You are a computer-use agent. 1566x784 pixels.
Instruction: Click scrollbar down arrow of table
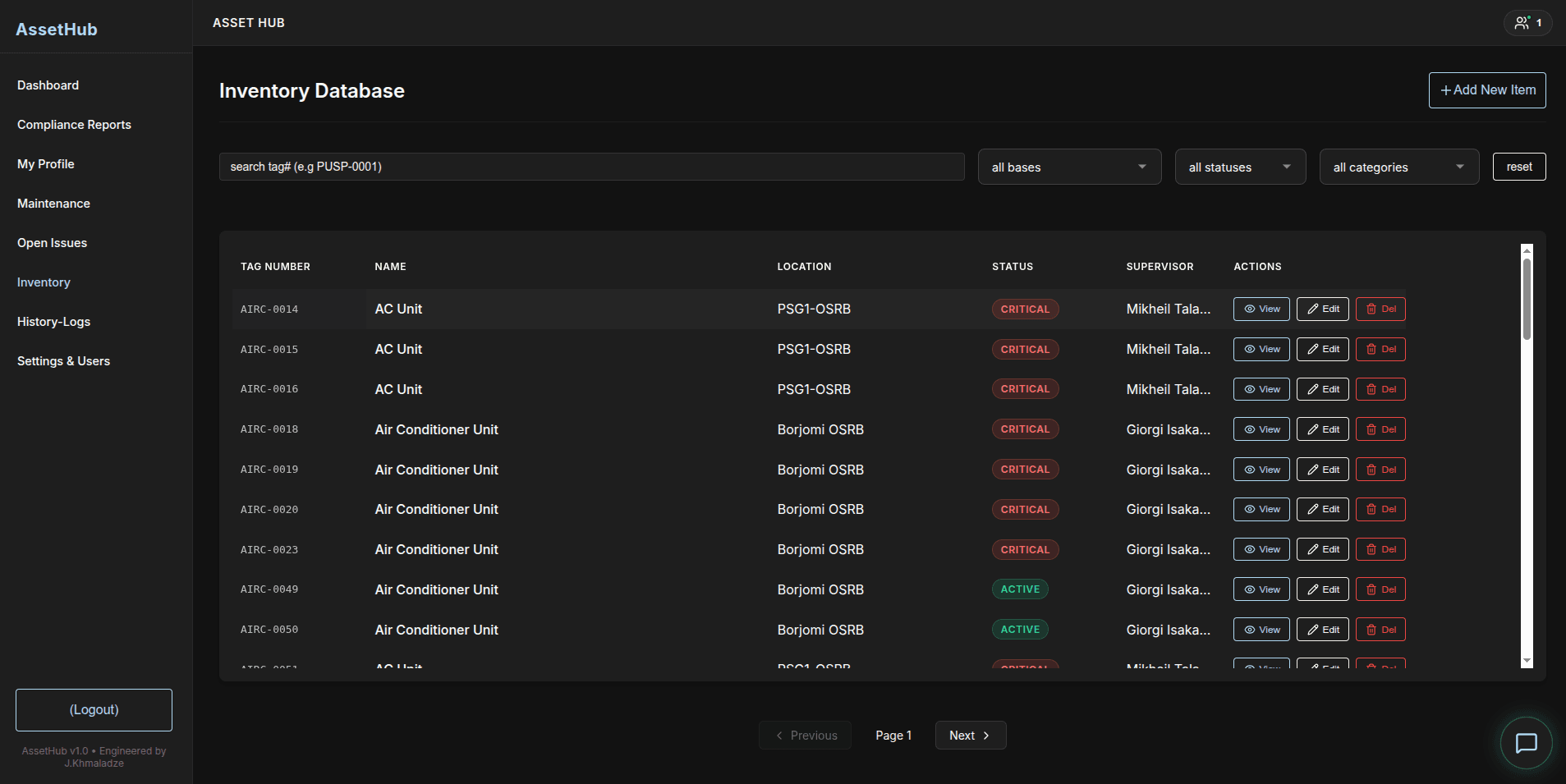(1527, 661)
